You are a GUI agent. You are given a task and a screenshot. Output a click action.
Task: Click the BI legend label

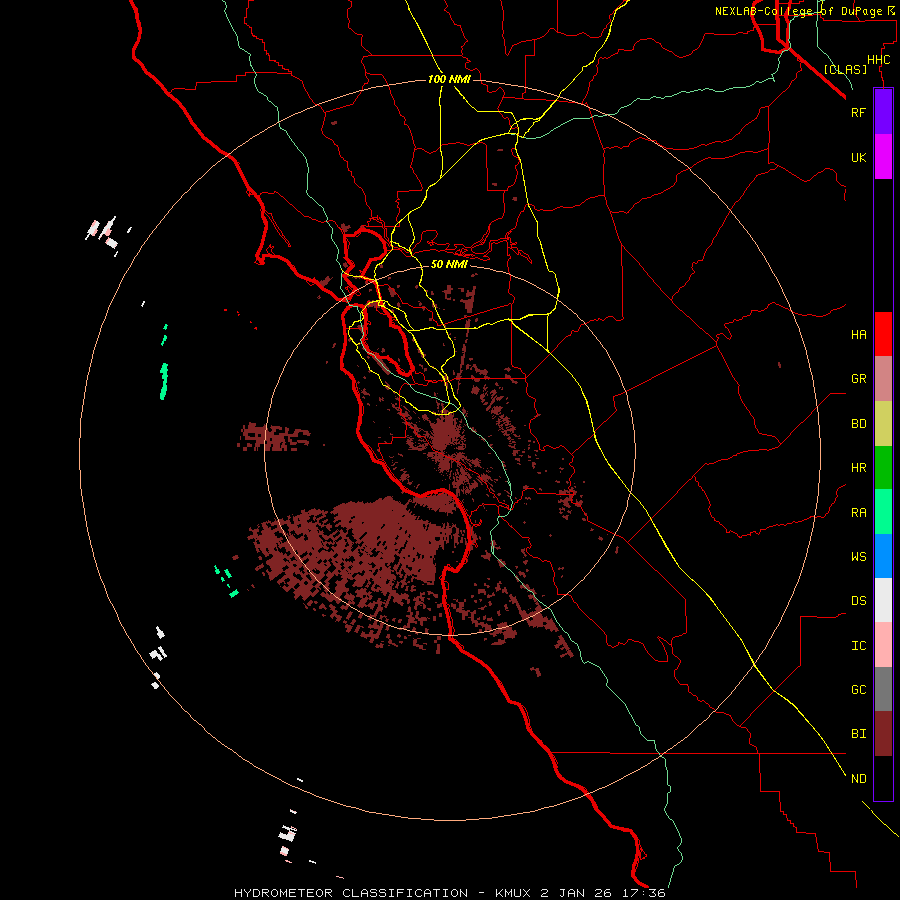pos(858,734)
